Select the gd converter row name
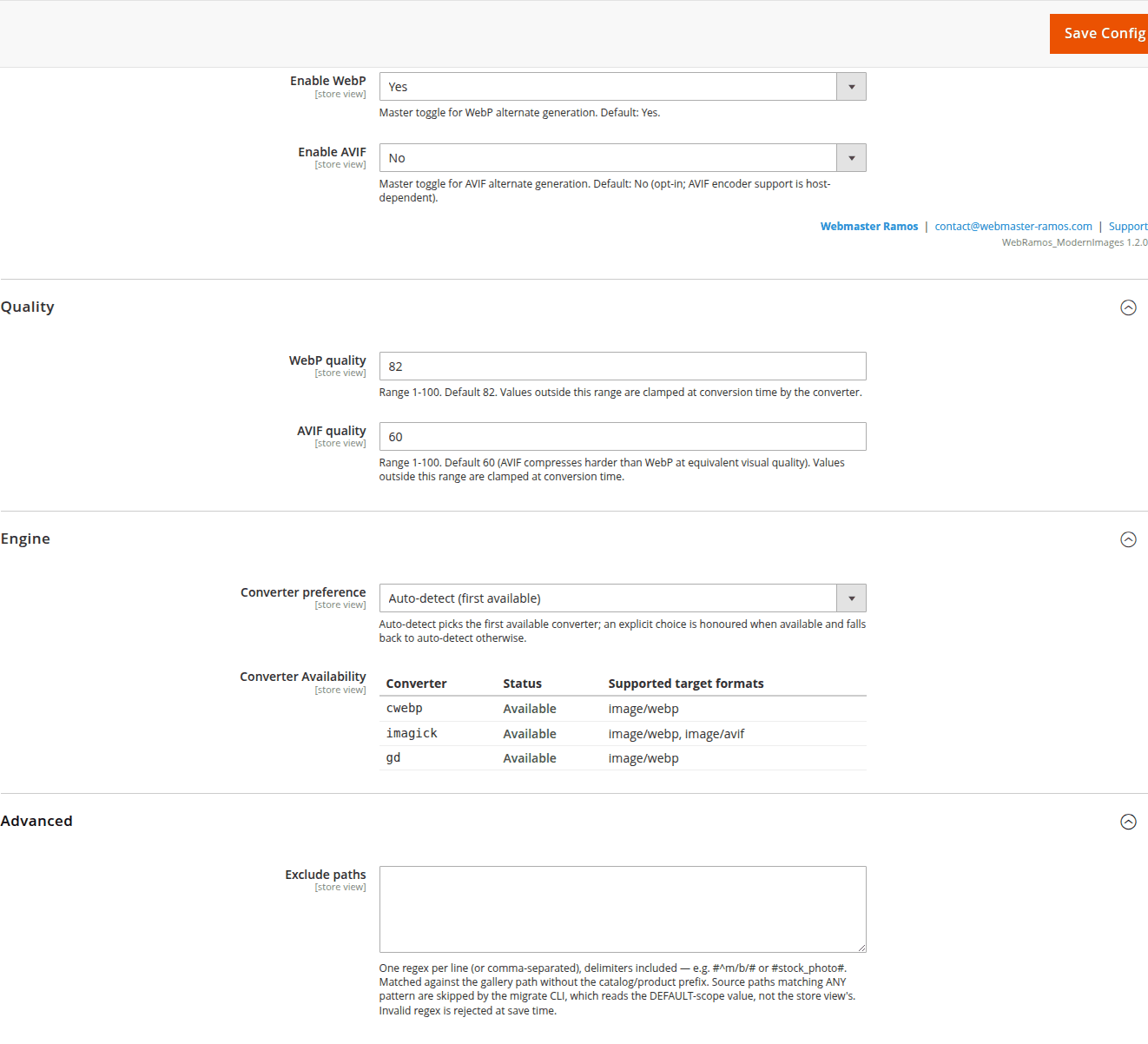 (393, 758)
